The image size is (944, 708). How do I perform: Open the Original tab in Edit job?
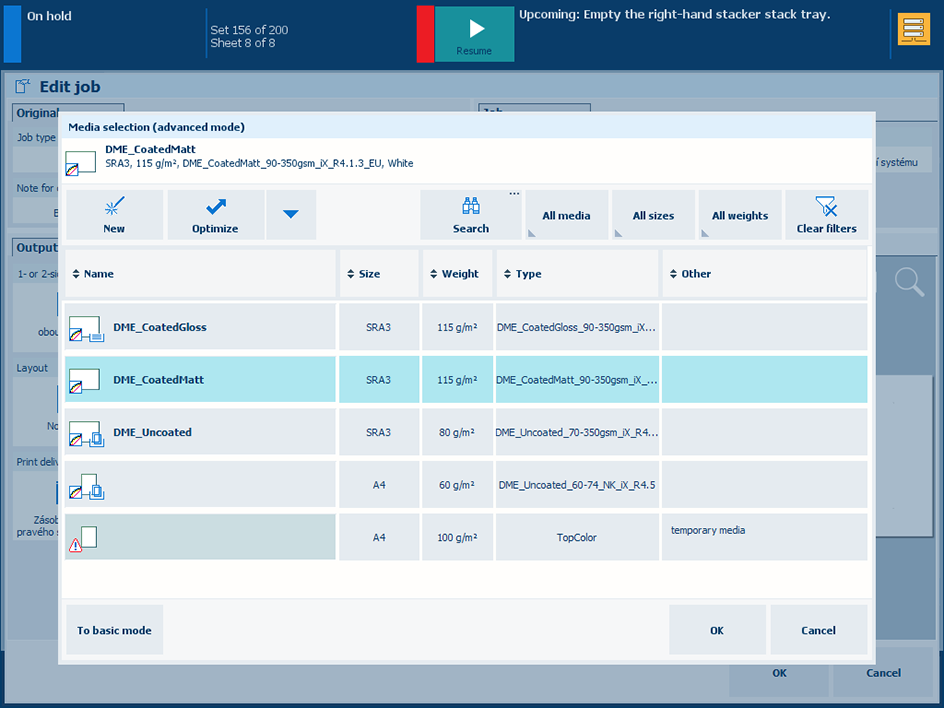37,113
